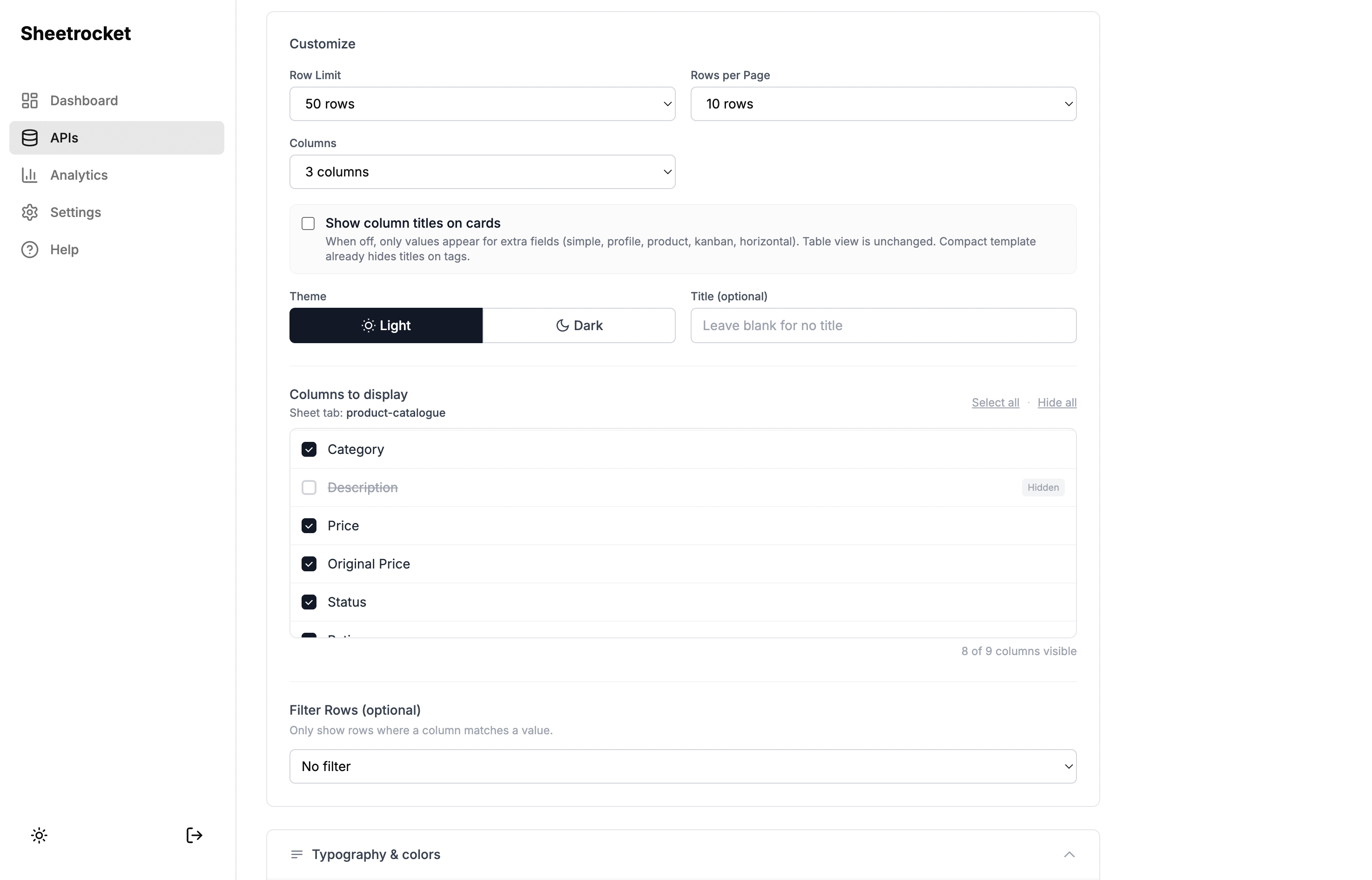Open the Rows per Page dropdown

(883, 104)
